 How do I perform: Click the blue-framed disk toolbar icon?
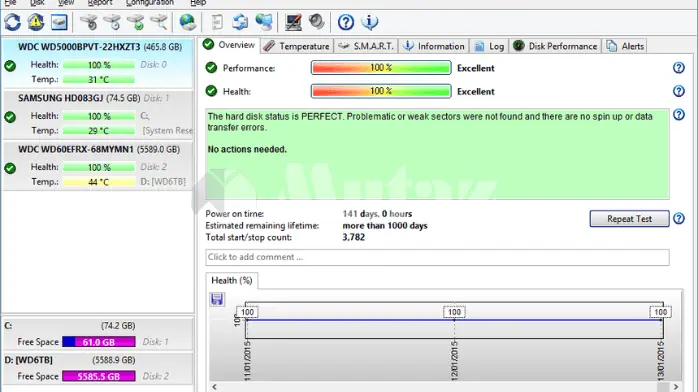point(59,22)
